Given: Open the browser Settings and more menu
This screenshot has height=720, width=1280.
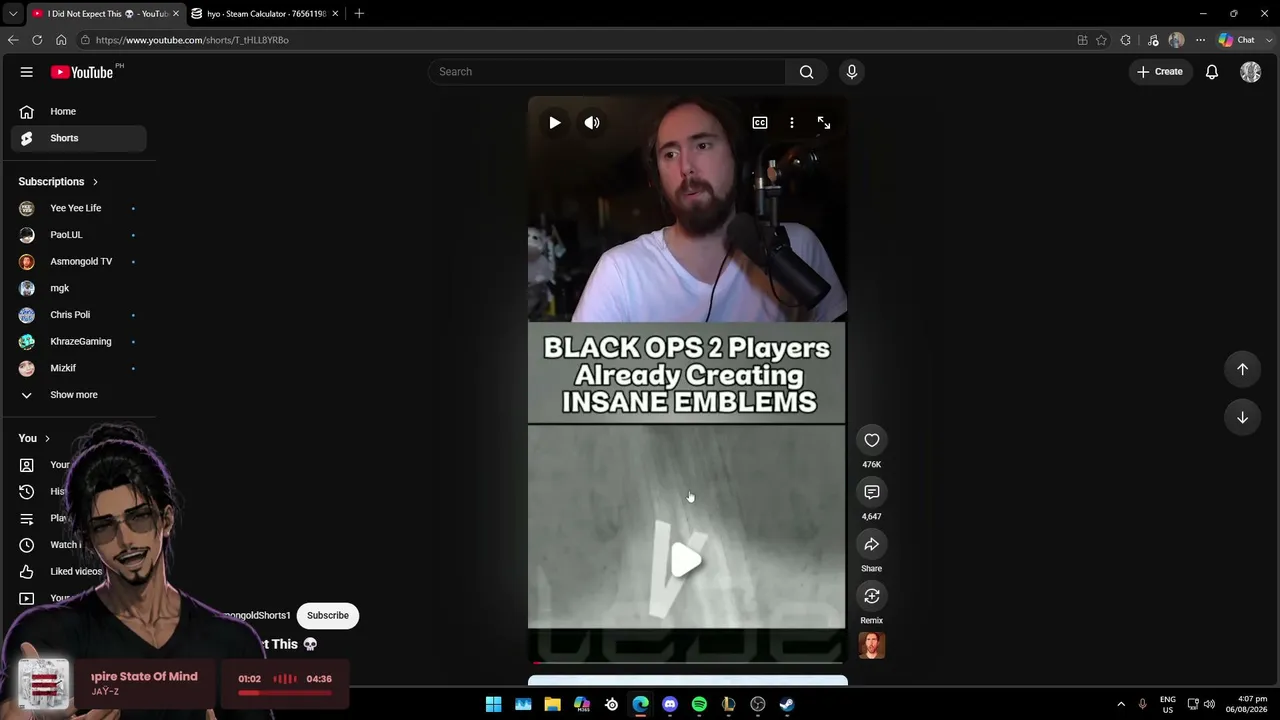Looking at the screenshot, I should [x=1200, y=40].
